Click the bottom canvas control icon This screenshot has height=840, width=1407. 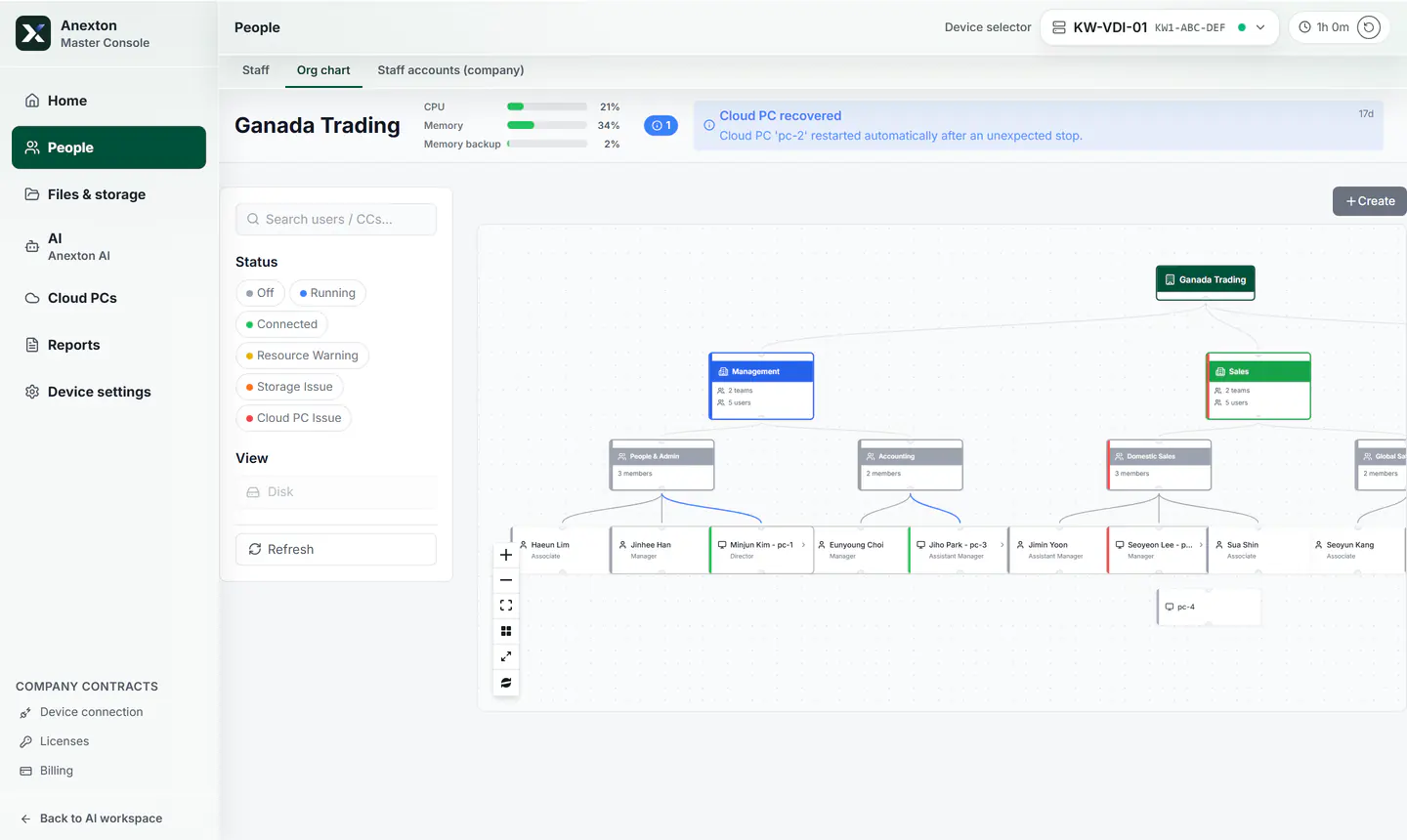point(506,683)
